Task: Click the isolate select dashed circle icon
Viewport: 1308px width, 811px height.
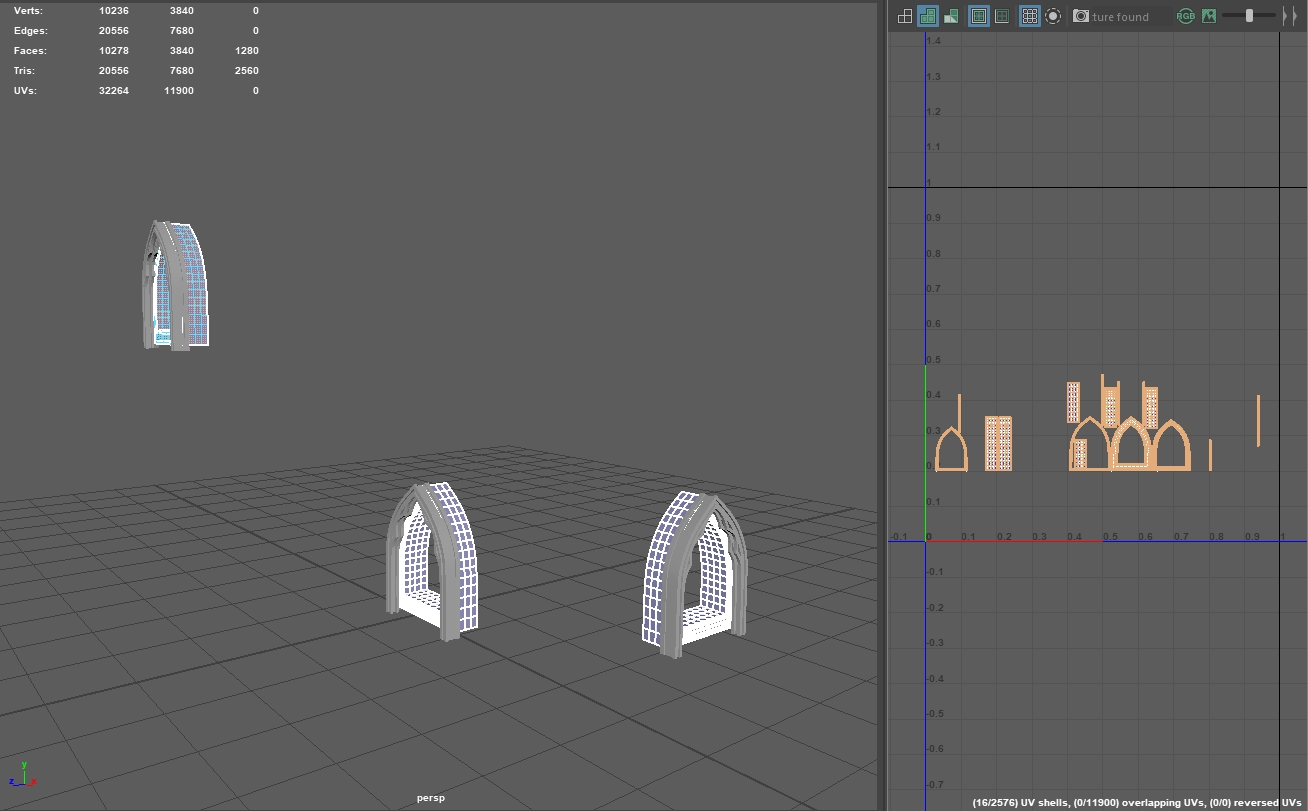Action: [x=1053, y=16]
